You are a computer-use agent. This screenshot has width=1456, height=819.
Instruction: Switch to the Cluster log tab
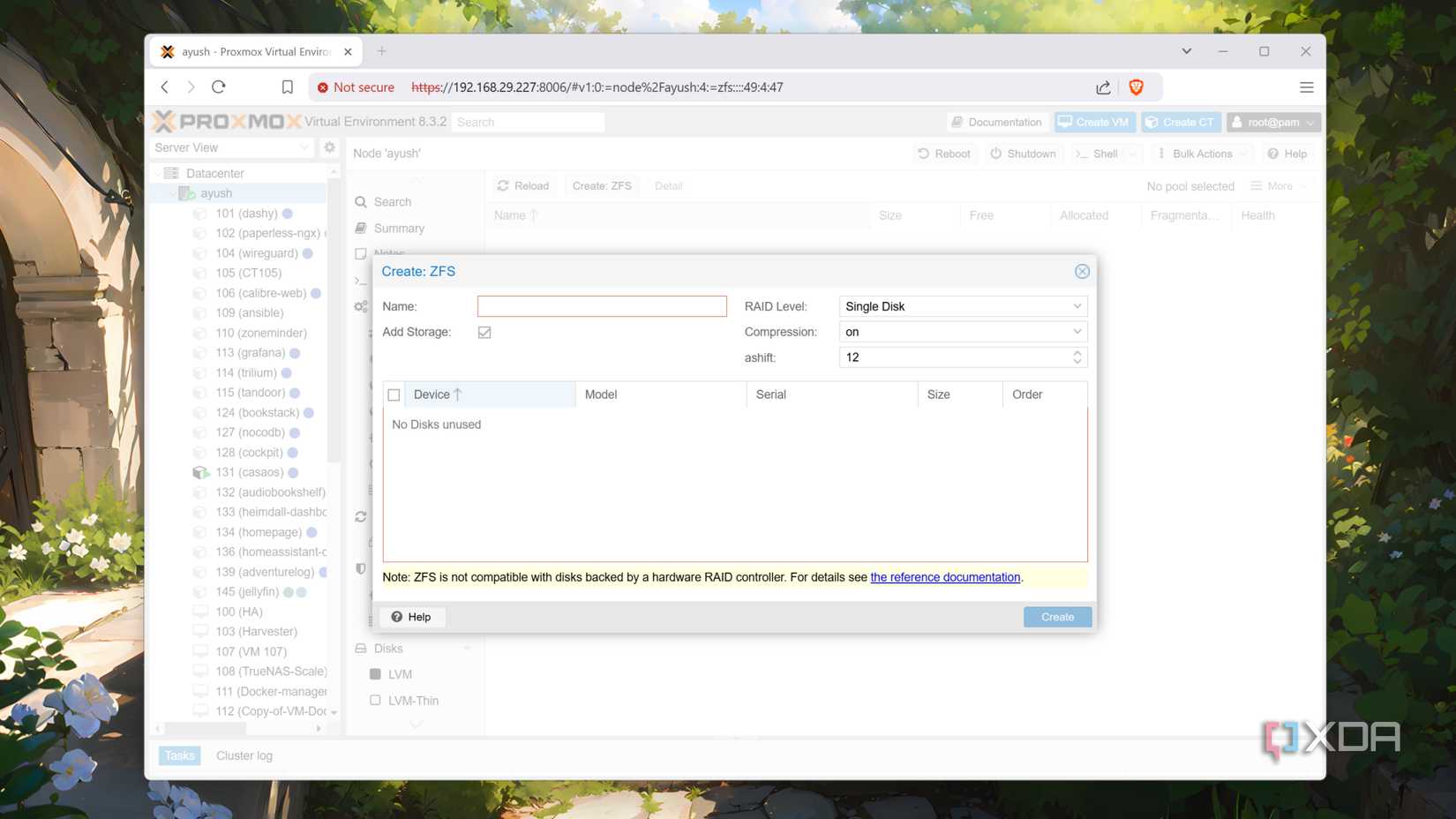point(244,755)
